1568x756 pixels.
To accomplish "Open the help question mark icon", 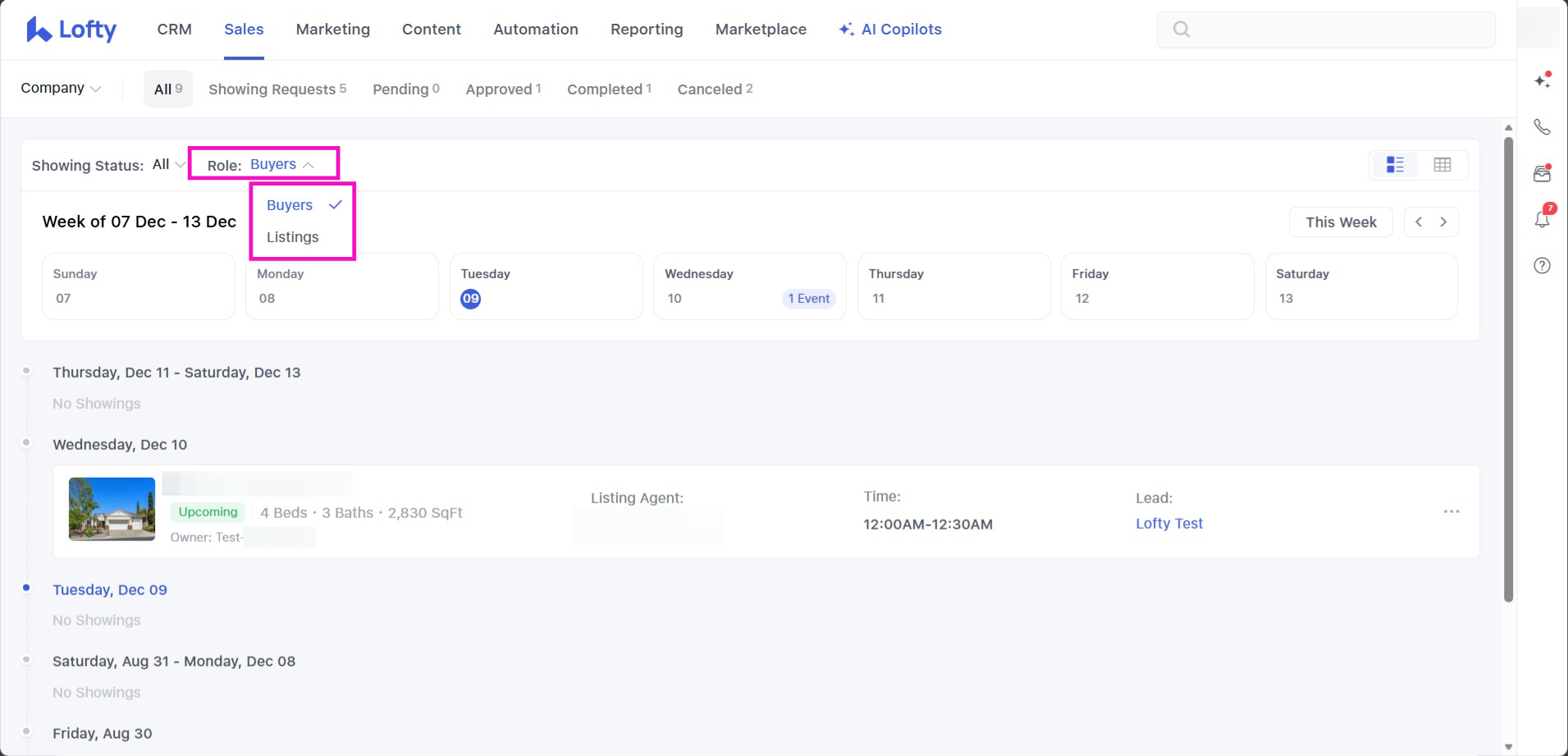I will 1542,265.
